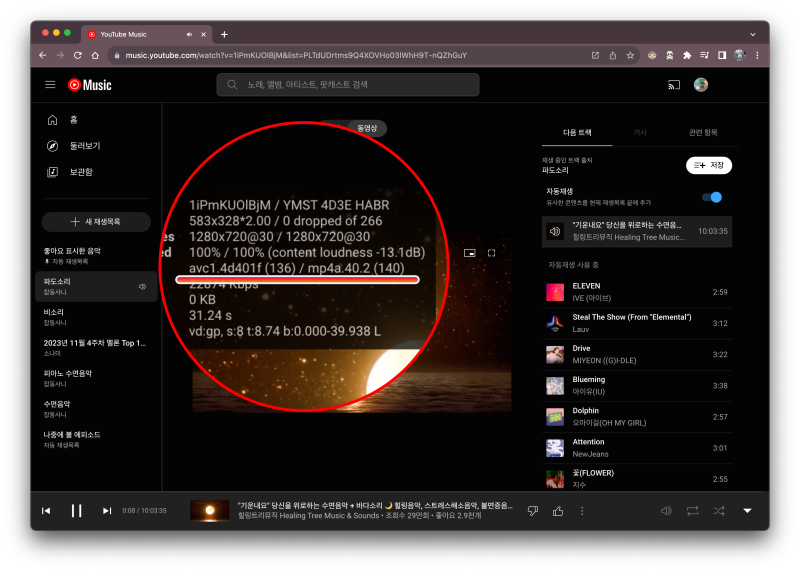Bookmark this page with star icon
800x571 pixels.
point(630,55)
